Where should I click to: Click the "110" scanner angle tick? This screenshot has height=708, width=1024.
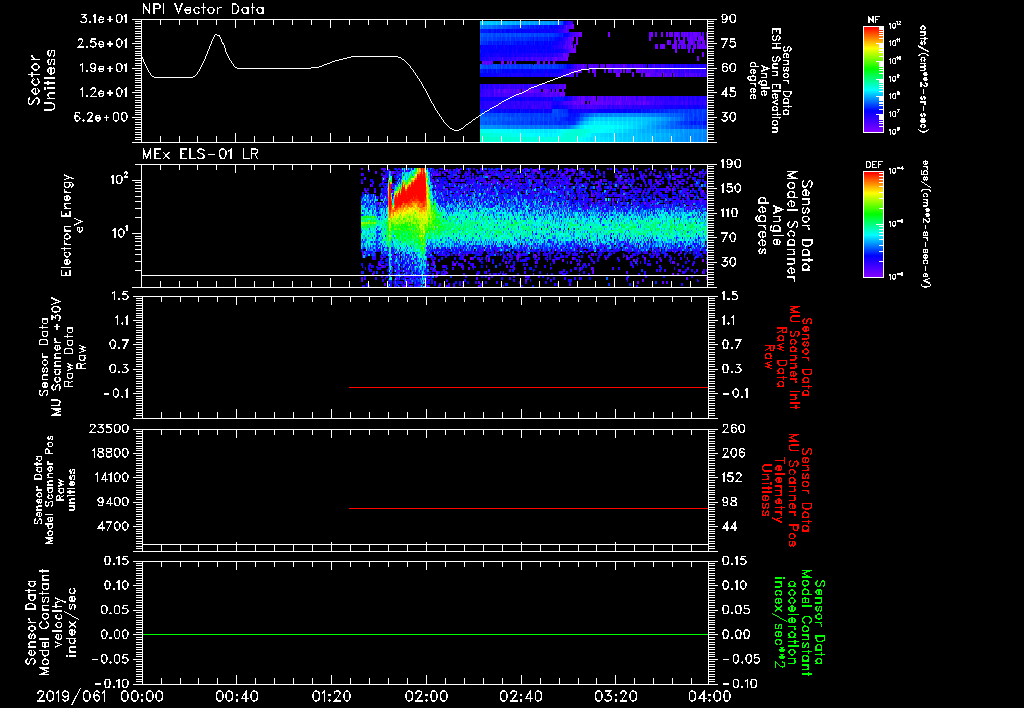pos(733,213)
